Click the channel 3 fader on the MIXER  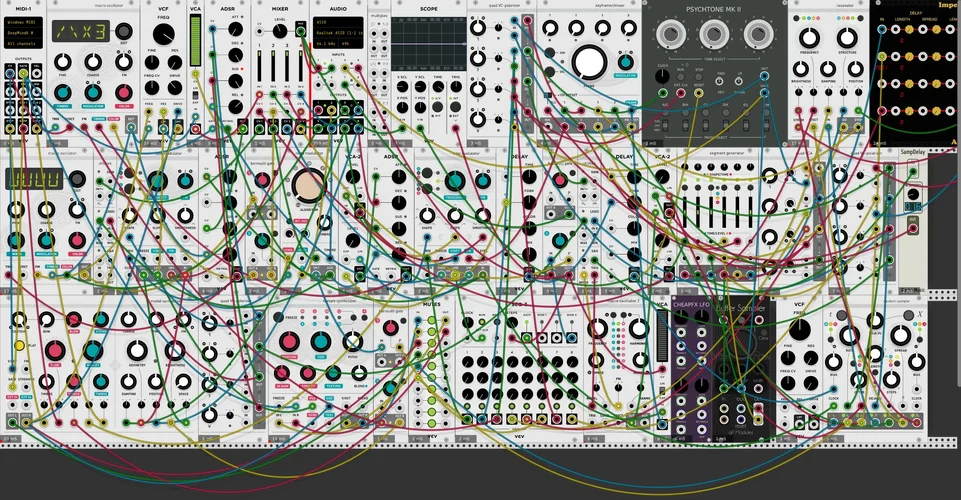click(286, 66)
